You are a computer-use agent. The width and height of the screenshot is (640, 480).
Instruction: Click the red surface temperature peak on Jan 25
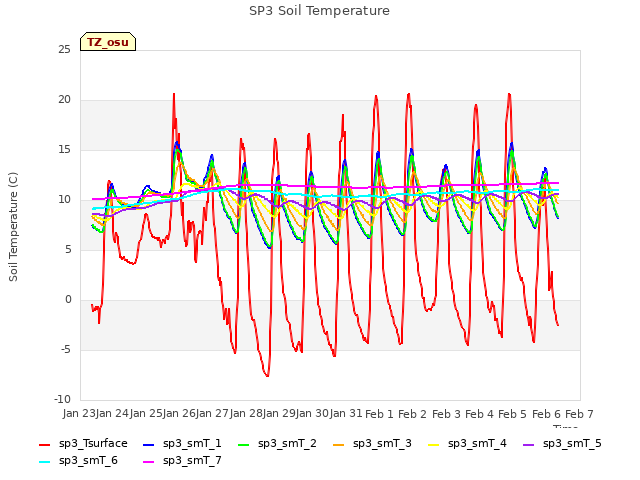[174, 94]
